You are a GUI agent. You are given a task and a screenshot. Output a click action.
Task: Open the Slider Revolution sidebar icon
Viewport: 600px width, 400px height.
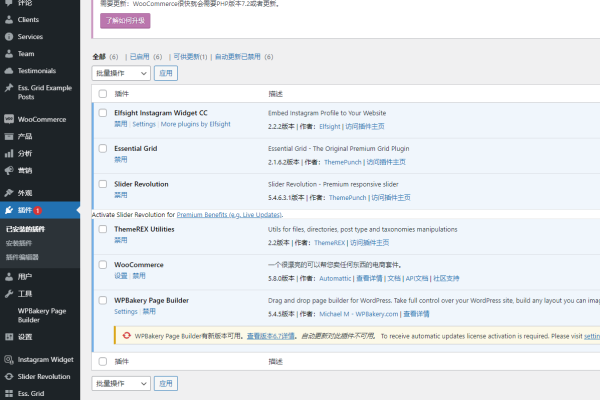coord(9,376)
